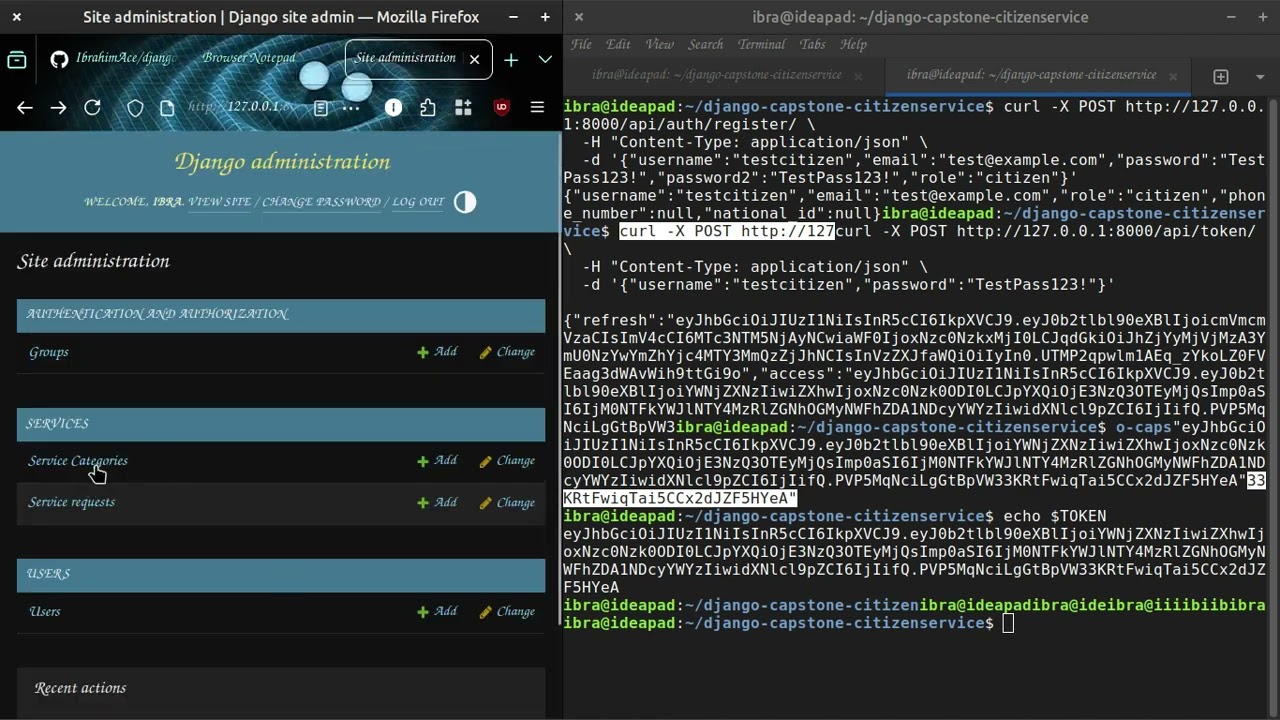Open the SERVICES section header link
The image size is (1280, 720).
click(x=57, y=424)
